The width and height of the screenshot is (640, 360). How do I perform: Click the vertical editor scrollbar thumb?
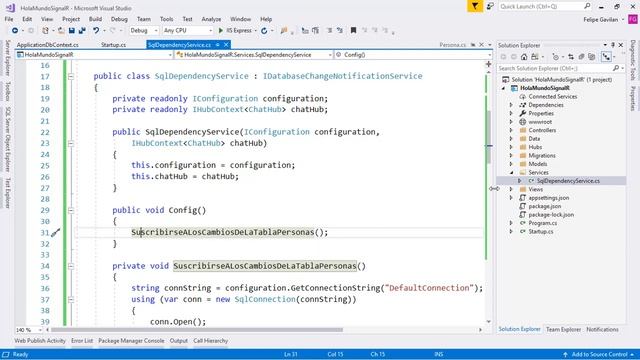point(489,138)
